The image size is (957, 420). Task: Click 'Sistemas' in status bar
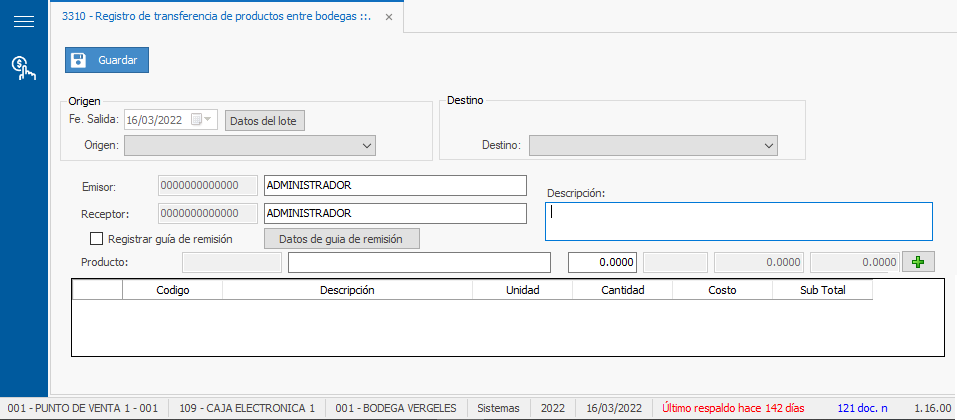click(x=499, y=408)
